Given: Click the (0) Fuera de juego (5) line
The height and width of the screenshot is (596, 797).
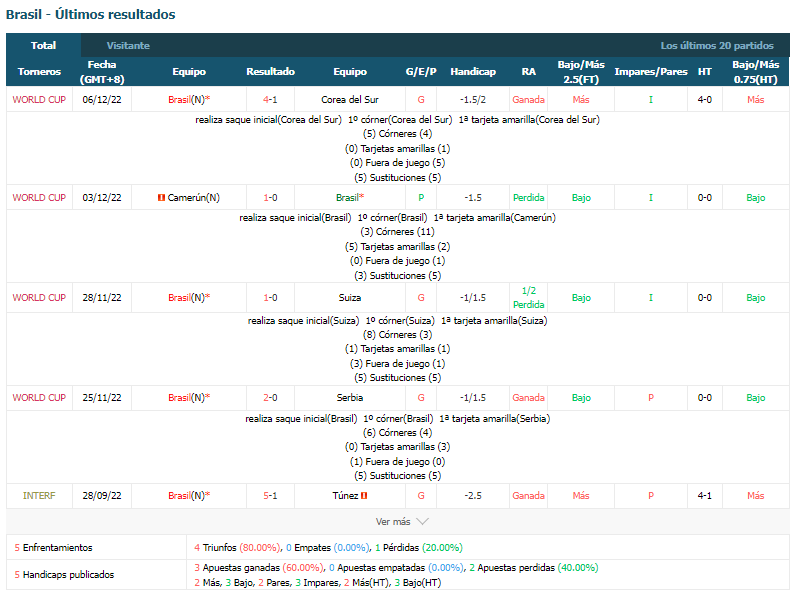Looking at the screenshot, I should click(397, 163).
